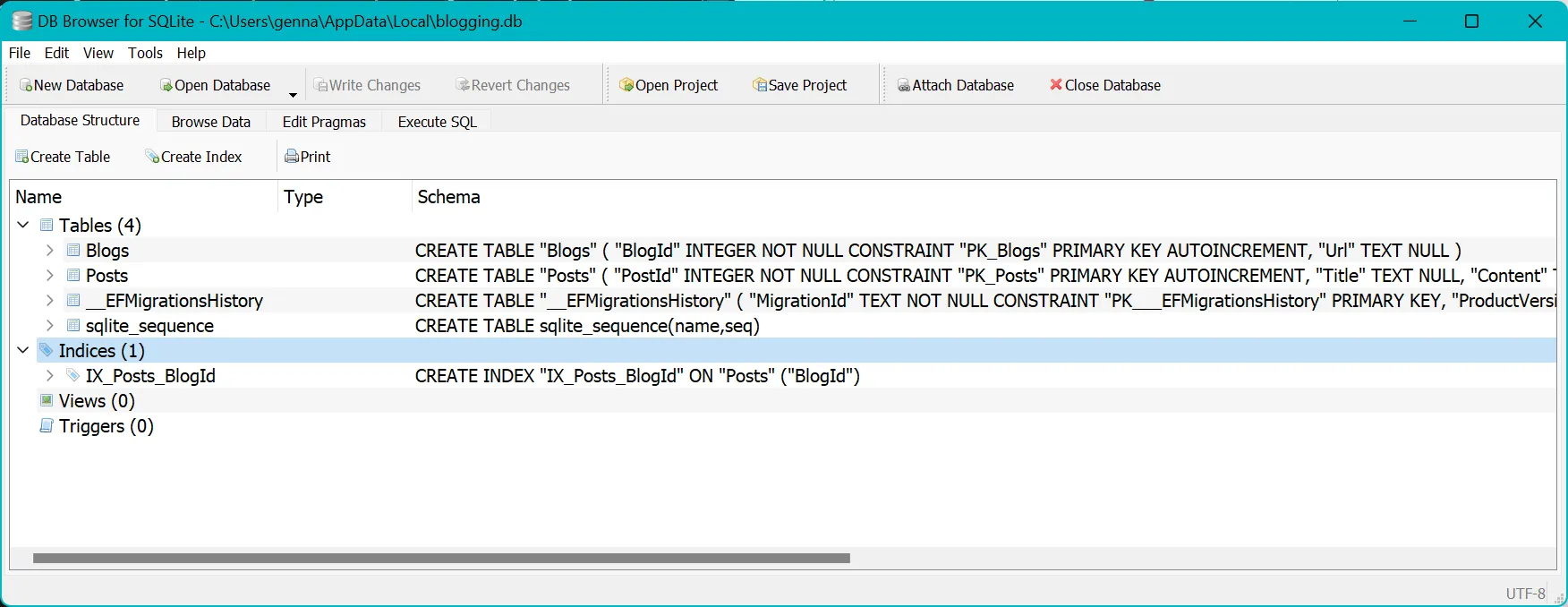The height and width of the screenshot is (607, 1568).
Task: Click the Write Changes toolbar button
Action: tap(367, 85)
